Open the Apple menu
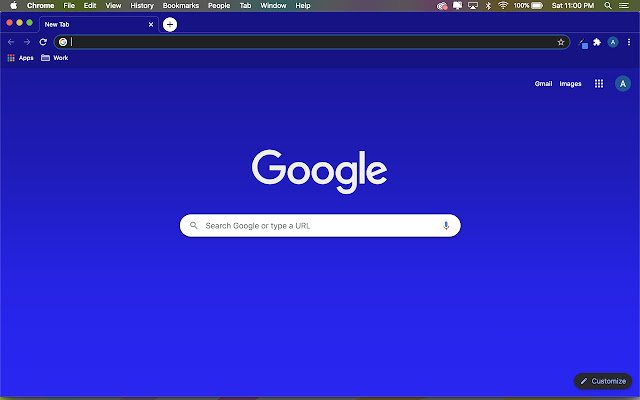Image resolution: width=640 pixels, height=400 pixels. coord(13,5)
